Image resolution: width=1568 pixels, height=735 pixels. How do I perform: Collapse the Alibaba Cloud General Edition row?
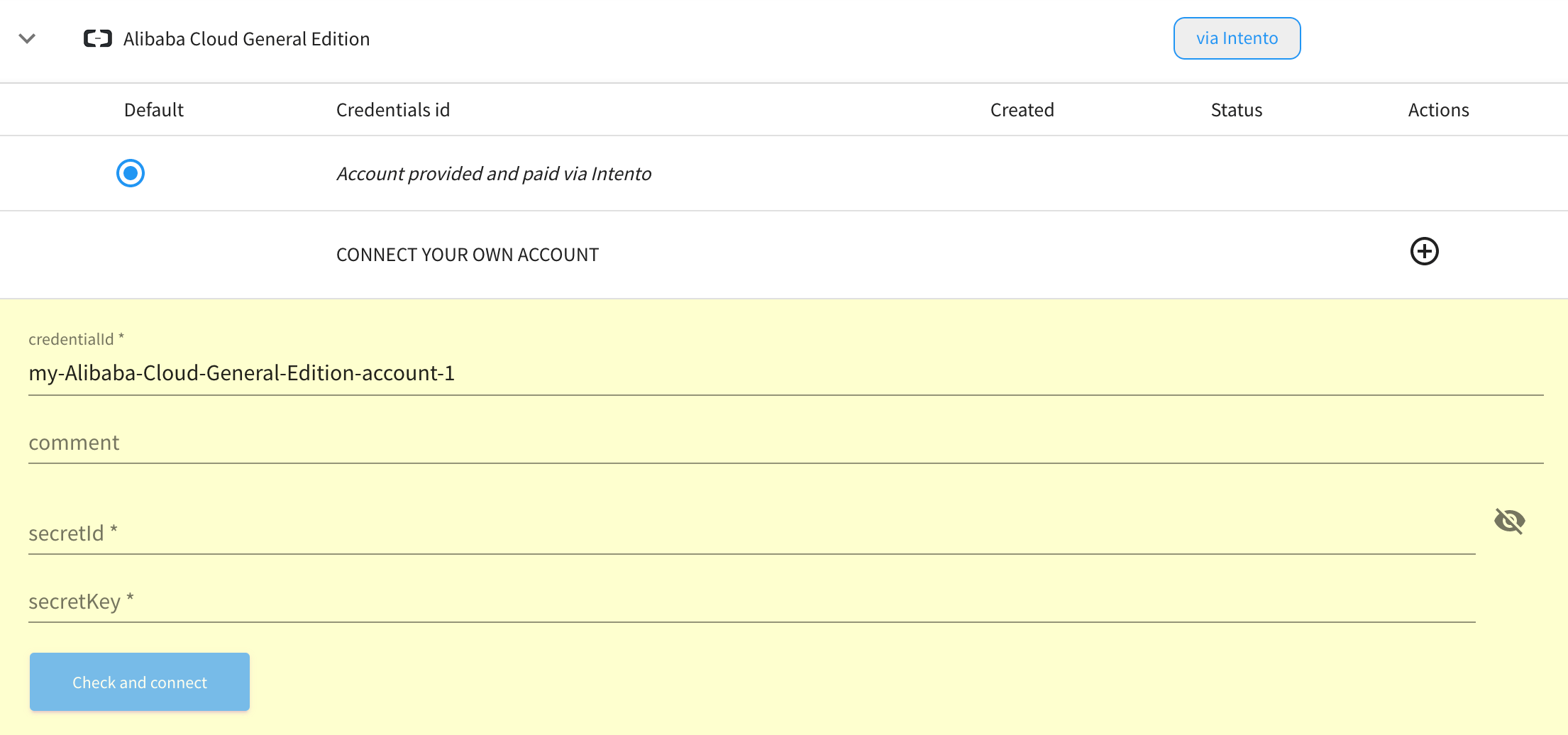pos(27,38)
